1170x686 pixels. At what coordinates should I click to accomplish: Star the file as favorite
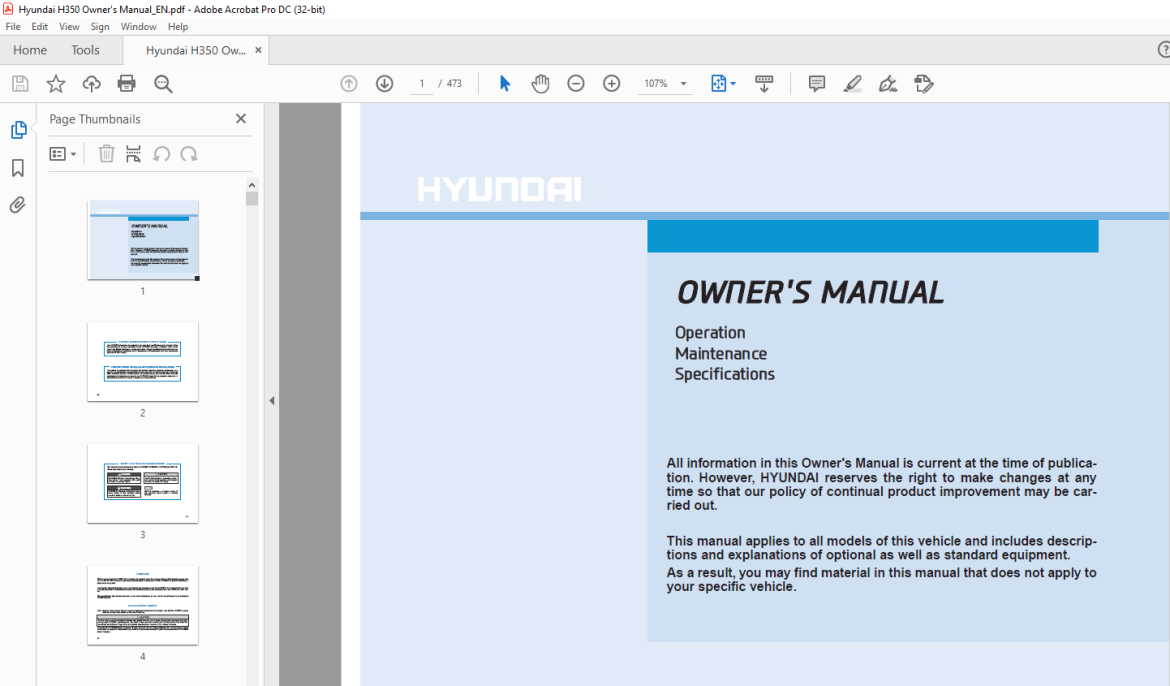tap(56, 84)
